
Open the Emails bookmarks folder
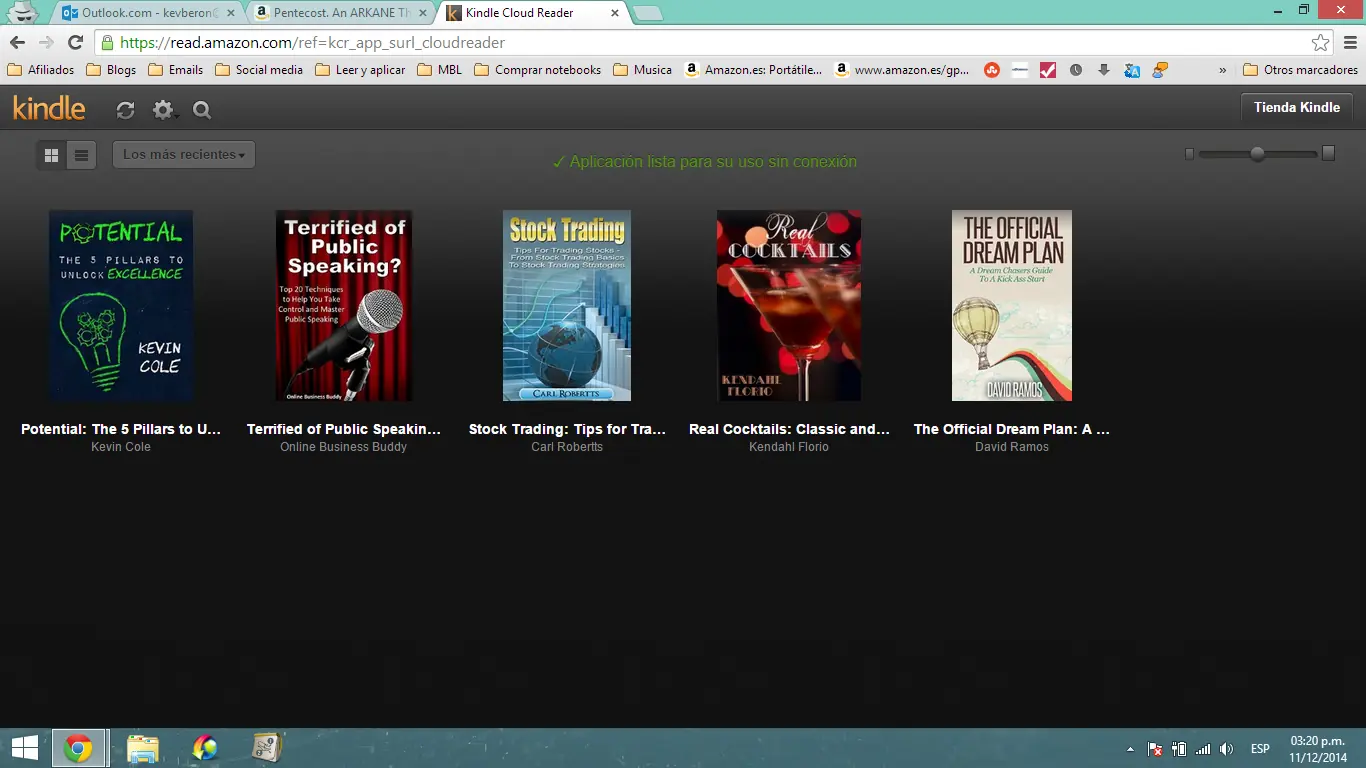176,70
